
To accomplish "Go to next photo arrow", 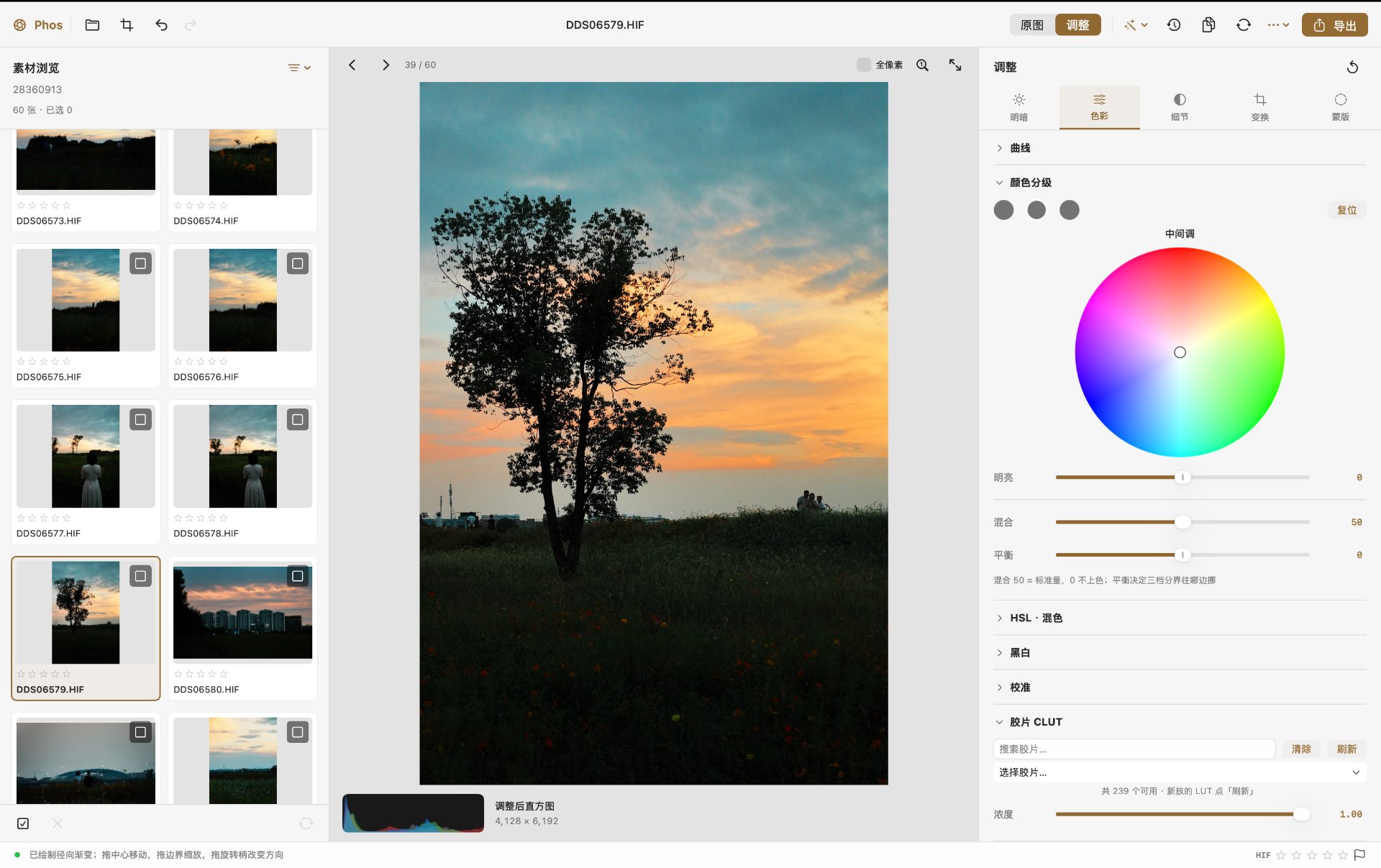I will point(386,65).
